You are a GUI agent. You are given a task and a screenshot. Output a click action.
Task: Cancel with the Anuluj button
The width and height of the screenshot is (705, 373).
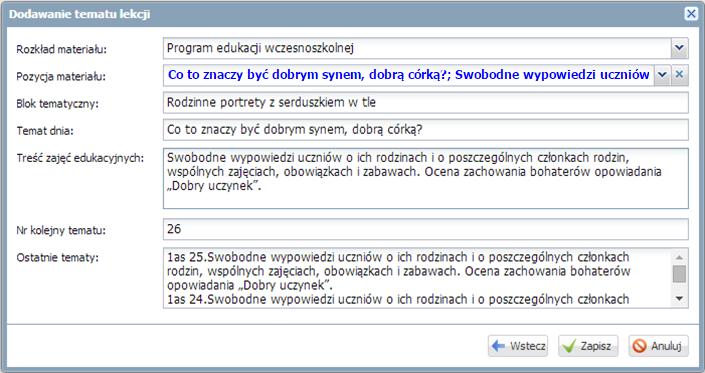pos(658,346)
